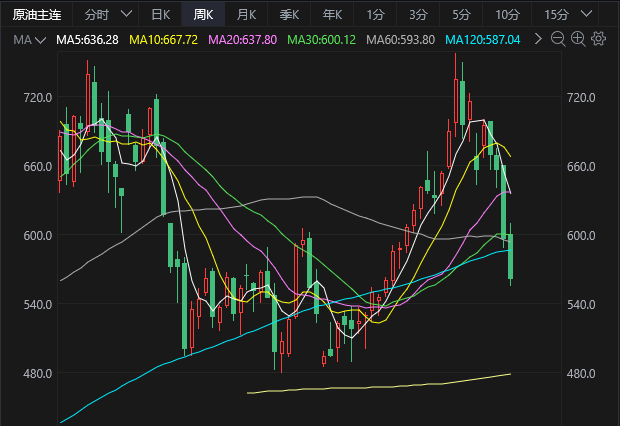Screen dimensions: 620x426
Task: Click the zoom out magnifier icon
Action: click(x=559, y=39)
